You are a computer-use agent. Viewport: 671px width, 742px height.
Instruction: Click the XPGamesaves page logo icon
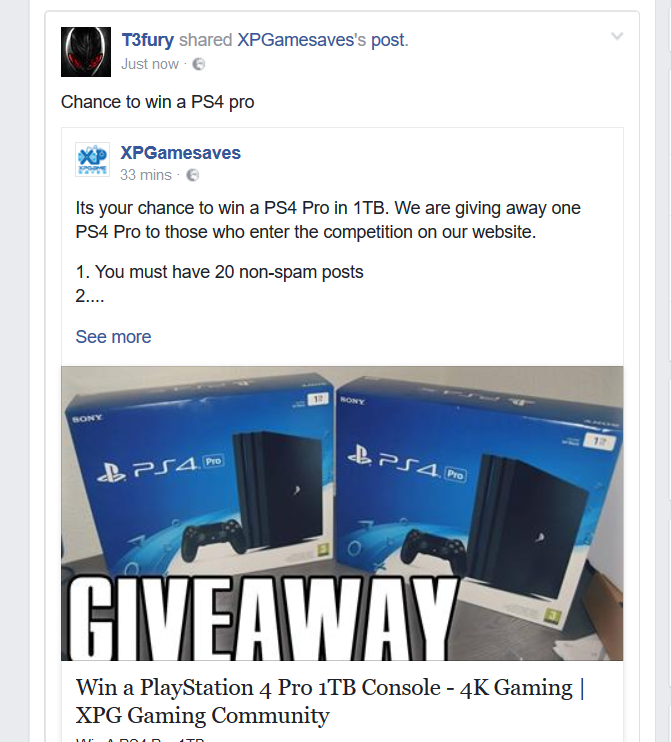tap(92, 159)
